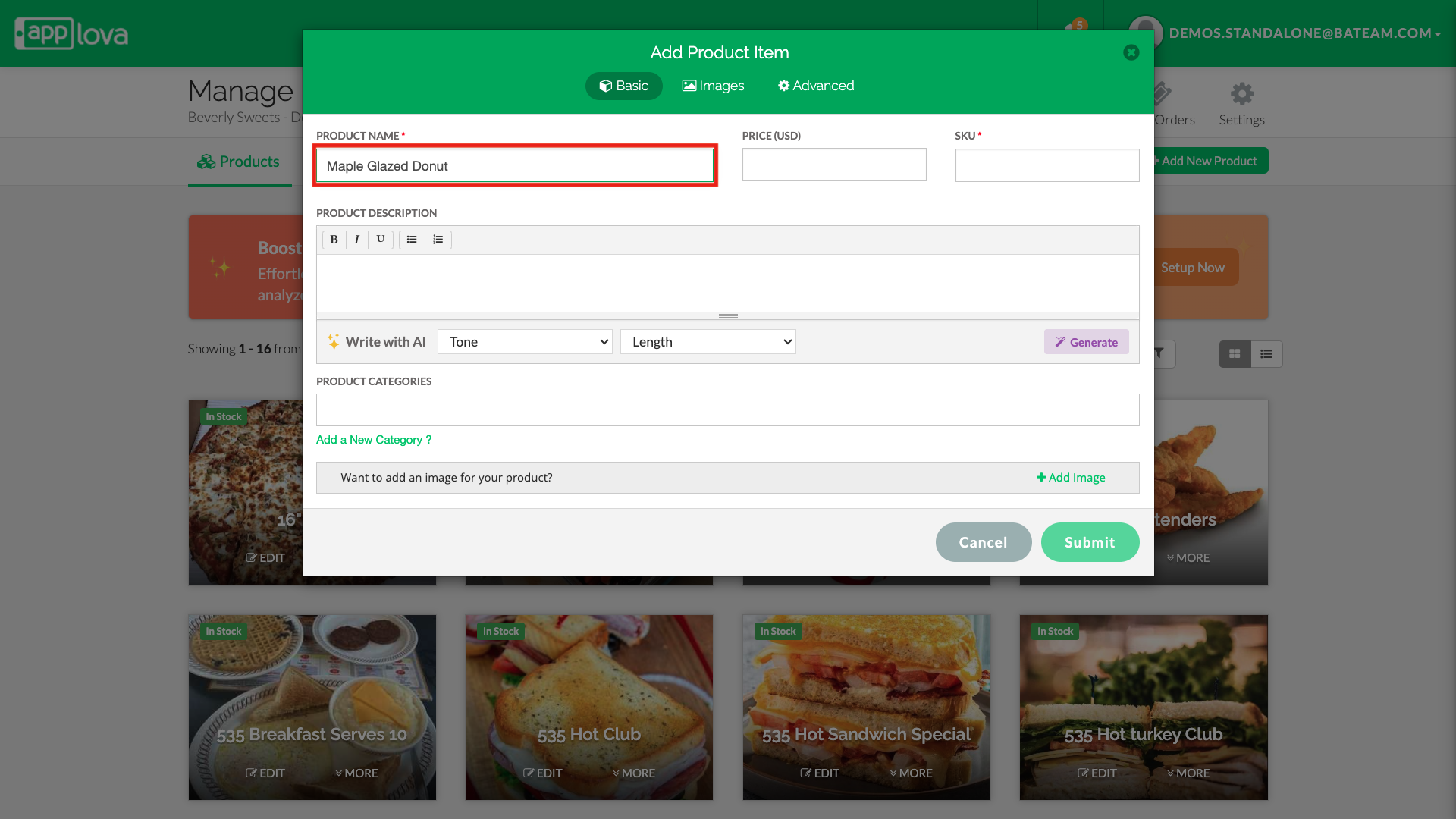Edit 535 Hot turkey Club
Image resolution: width=1456 pixels, height=819 pixels.
1097,773
